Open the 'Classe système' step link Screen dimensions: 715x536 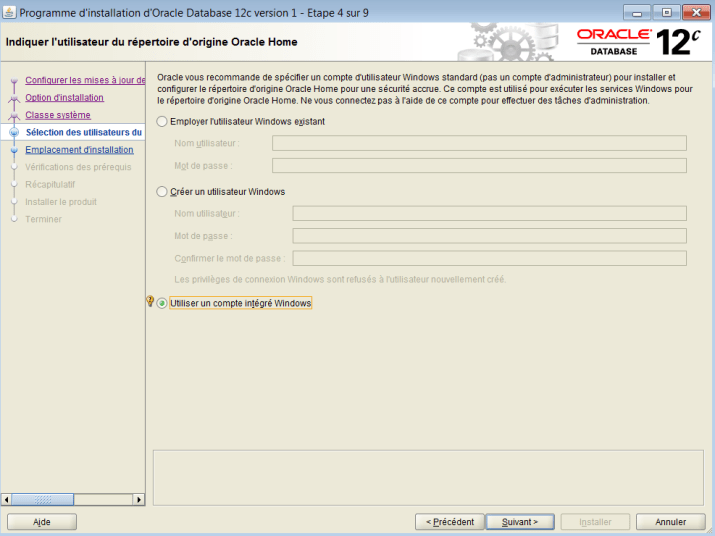(x=58, y=115)
